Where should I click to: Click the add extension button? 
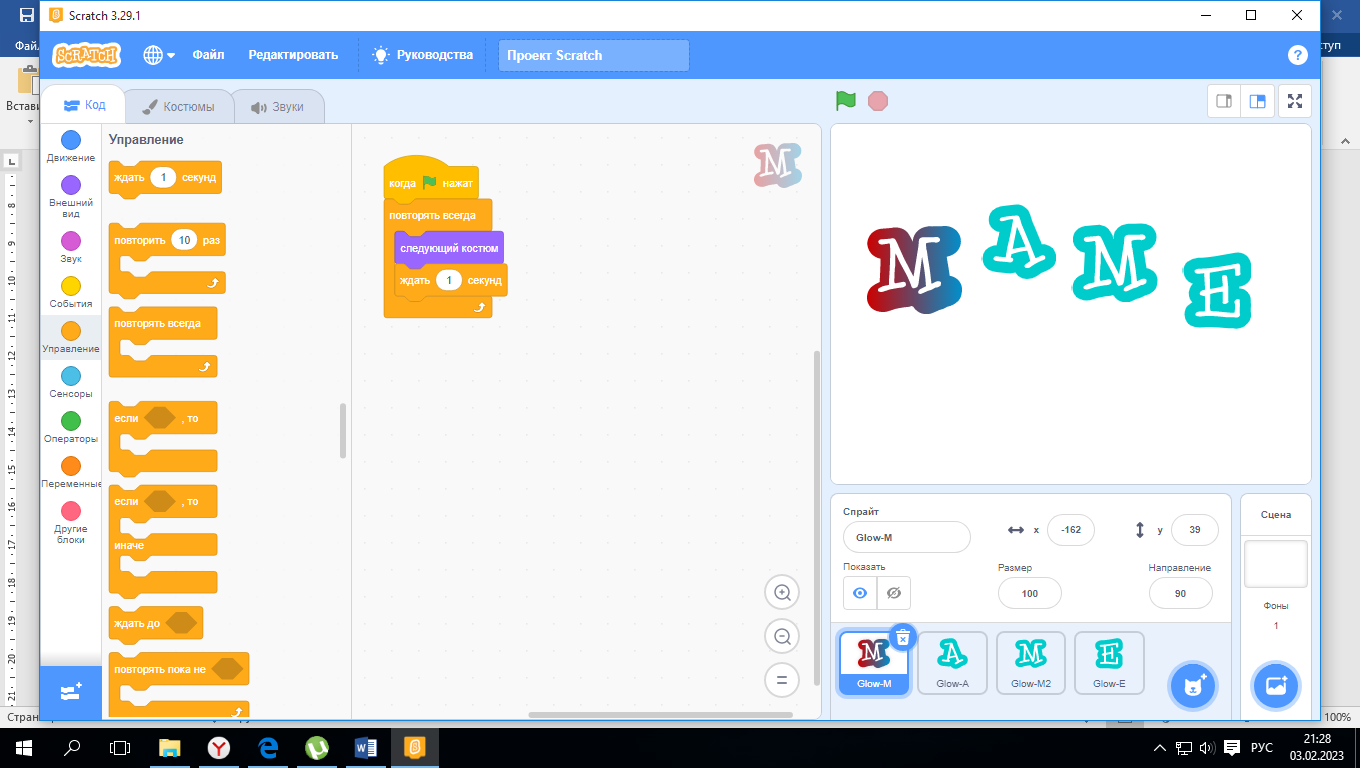(x=71, y=692)
